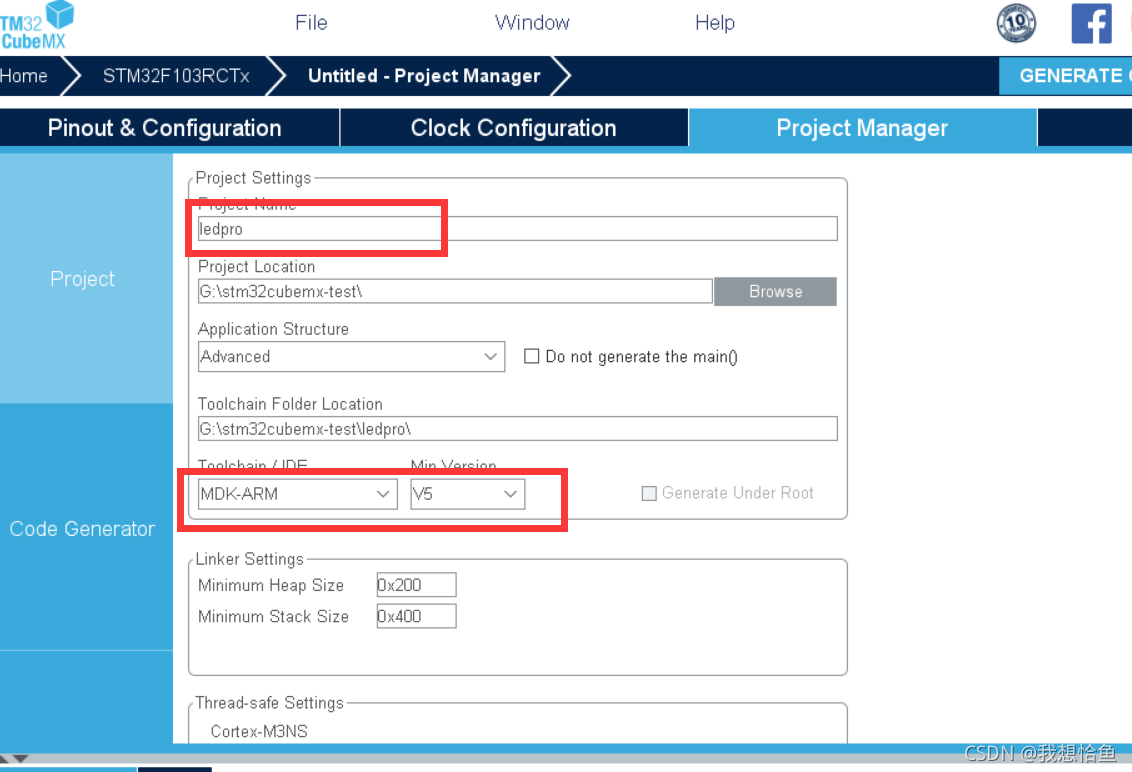
Task: Edit the Project Name field containing ledpro
Action: click(x=517, y=229)
